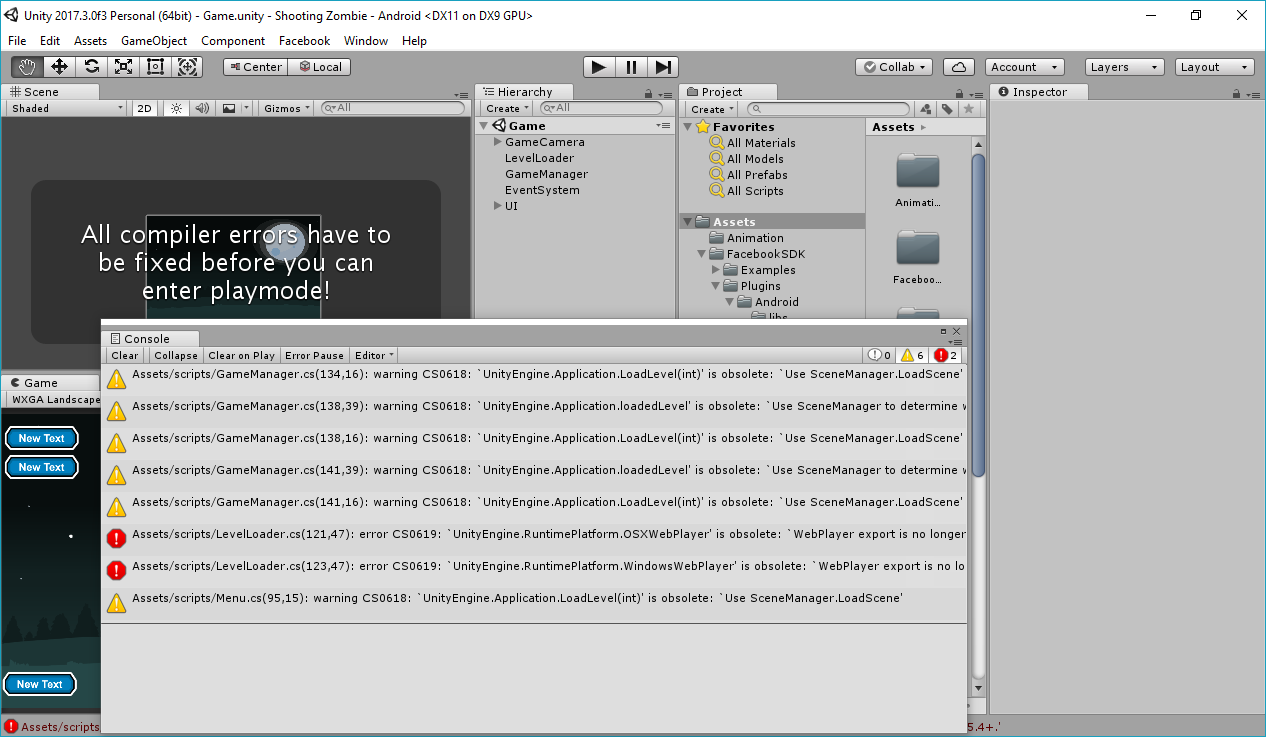
Task: Select All Materials in Favorites
Action: pos(761,143)
